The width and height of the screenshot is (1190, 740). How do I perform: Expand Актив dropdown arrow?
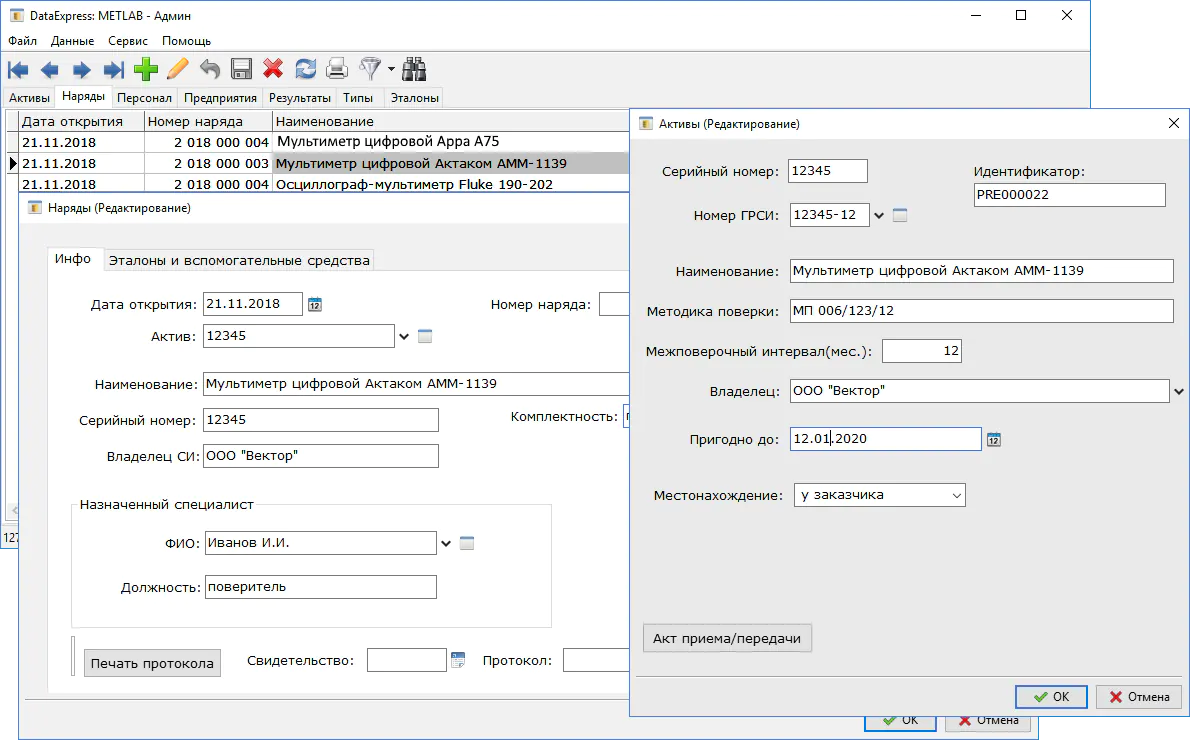(404, 336)
